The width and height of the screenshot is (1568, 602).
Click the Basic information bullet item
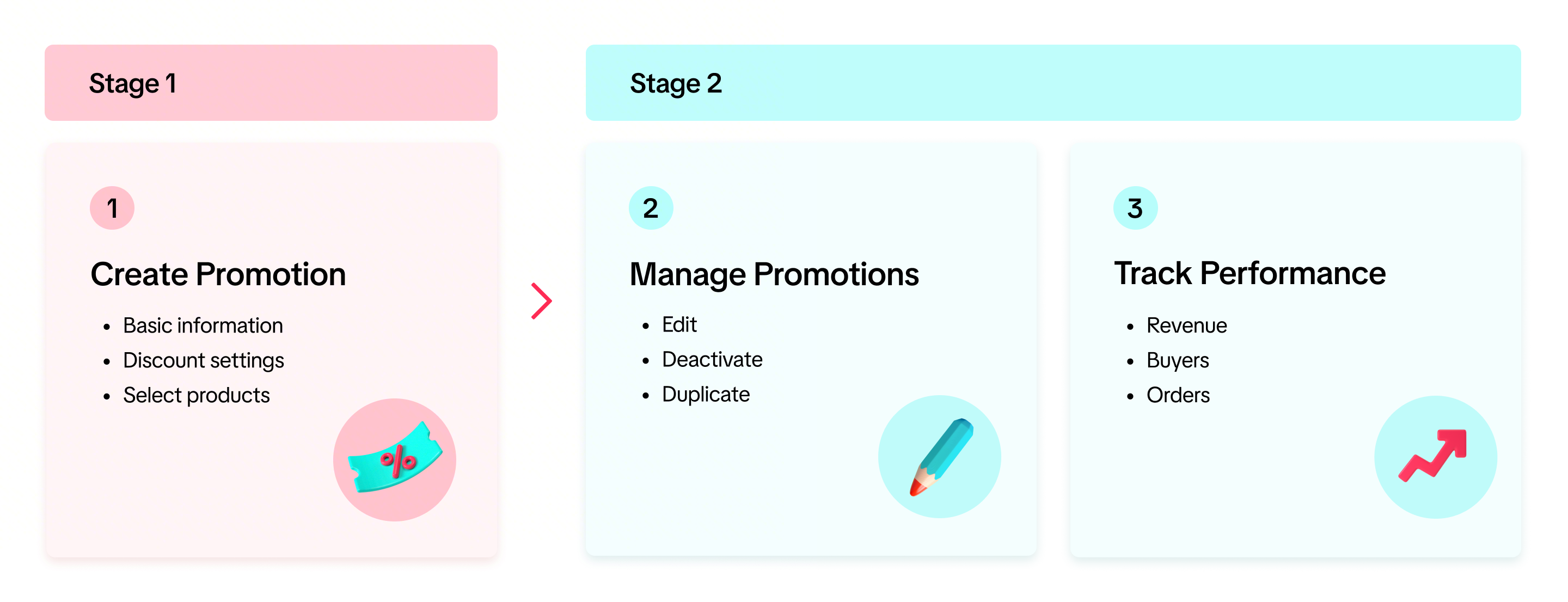(x=203, y=325)
